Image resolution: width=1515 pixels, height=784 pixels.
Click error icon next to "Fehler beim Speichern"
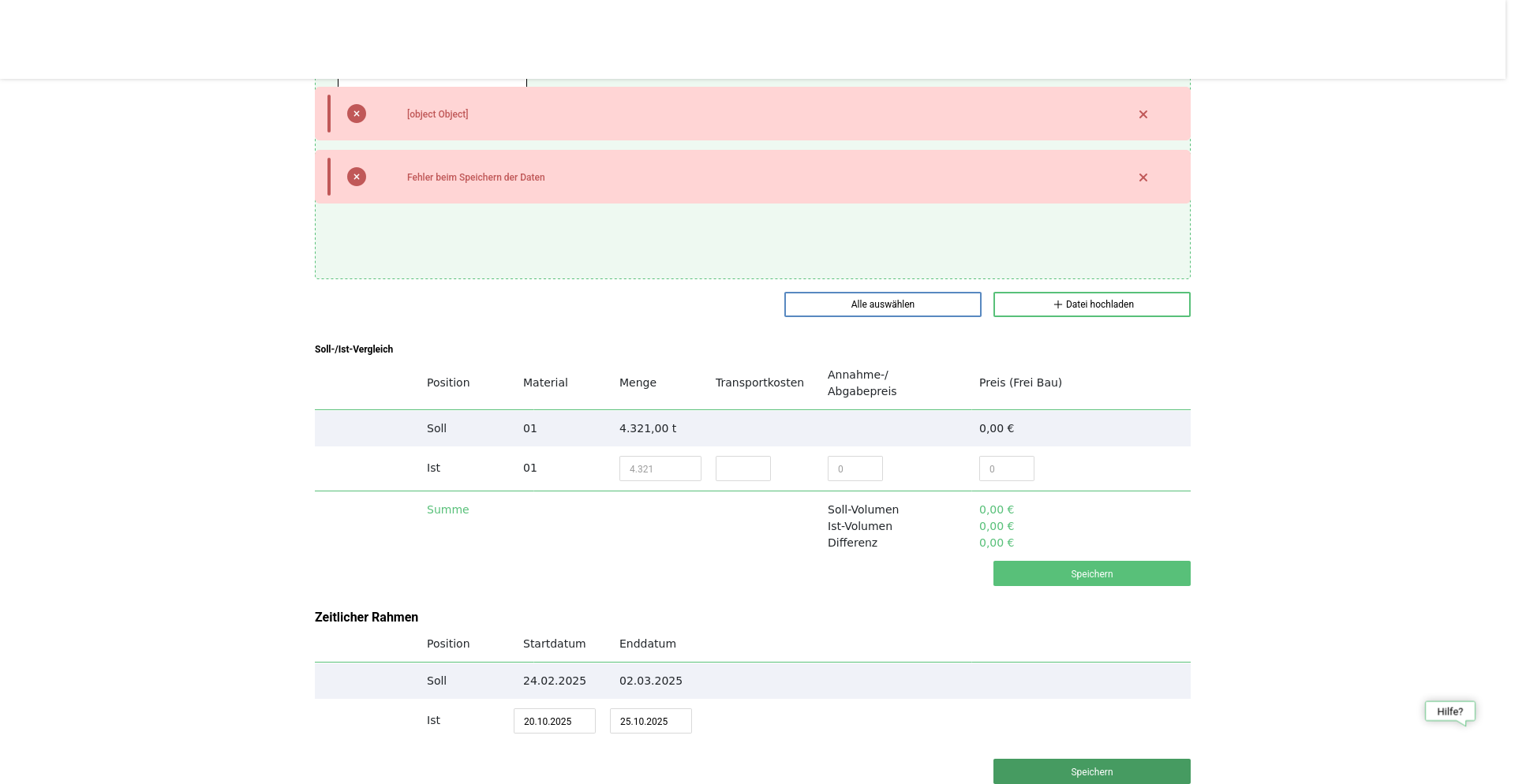coord(357,177)
